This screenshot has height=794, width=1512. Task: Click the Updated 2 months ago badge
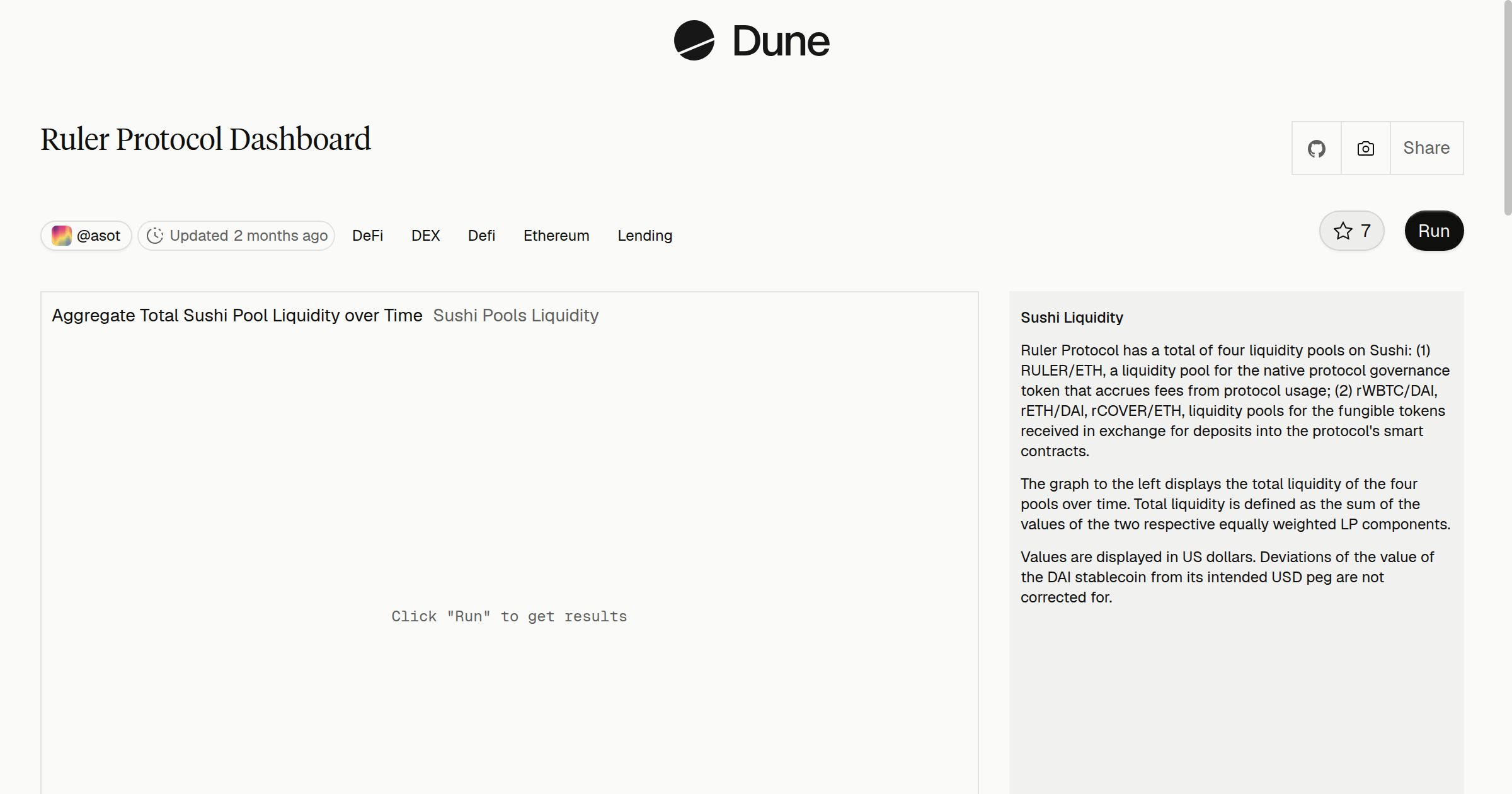236,236
